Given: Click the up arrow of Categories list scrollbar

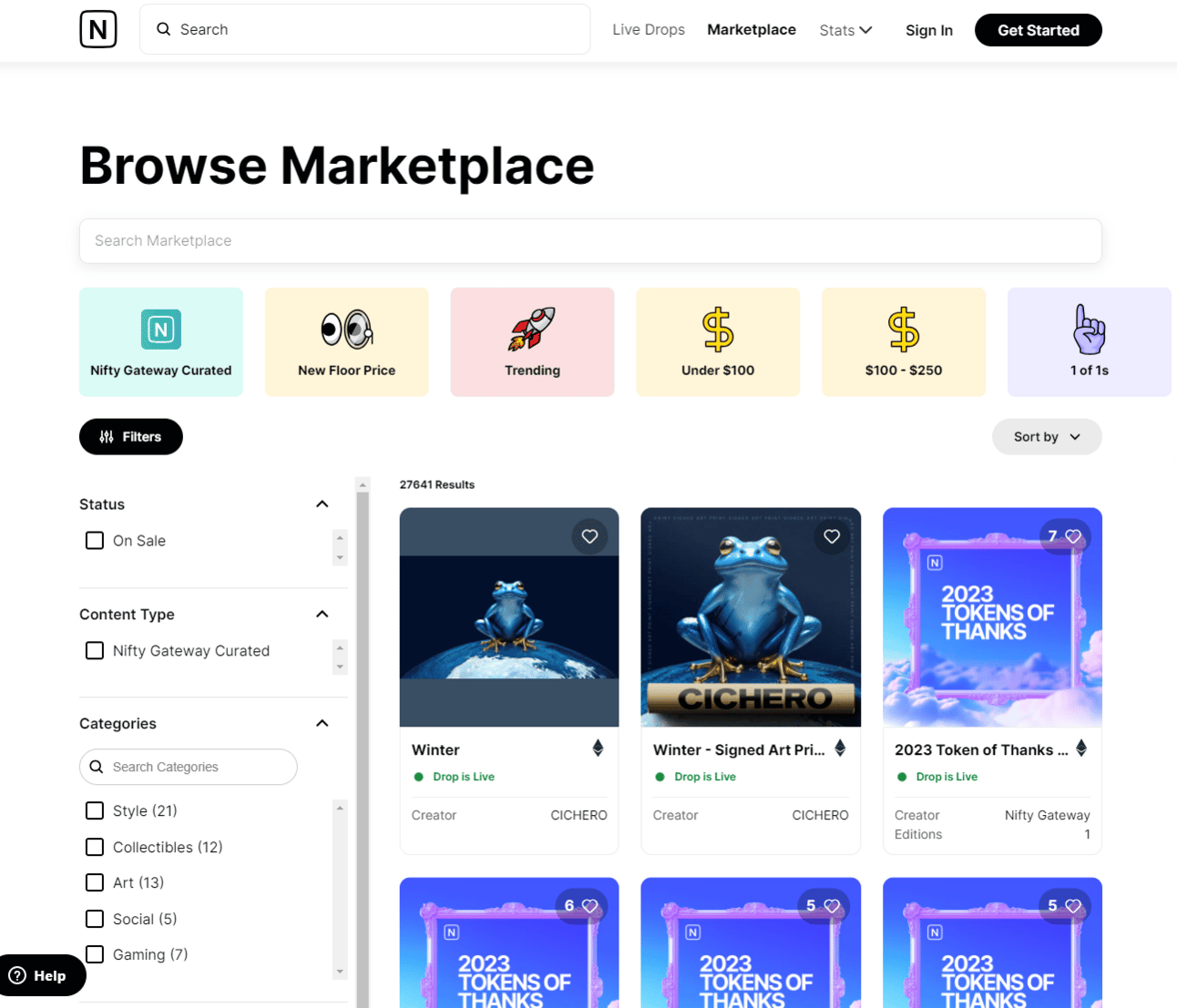Looking at the screenshot, I should [x=340, y=808].
